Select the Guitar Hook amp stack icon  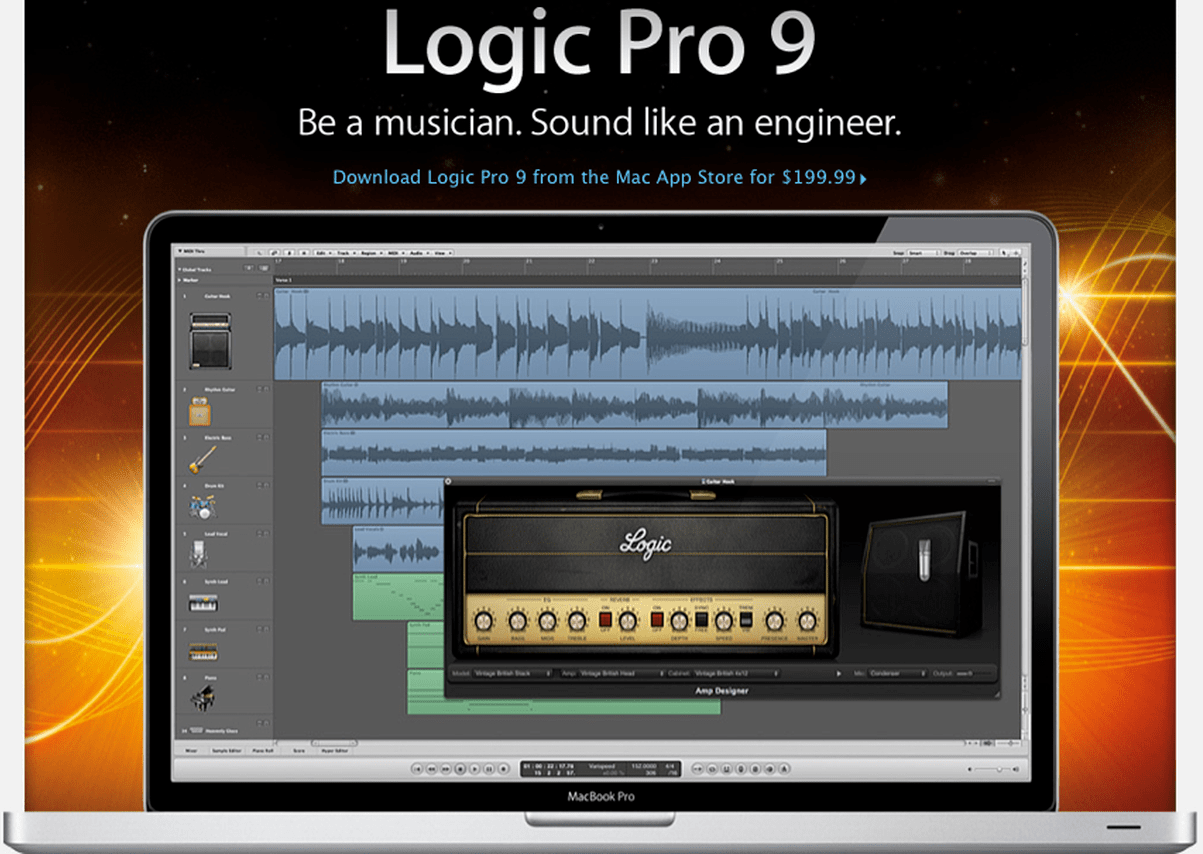pos(211,341)
